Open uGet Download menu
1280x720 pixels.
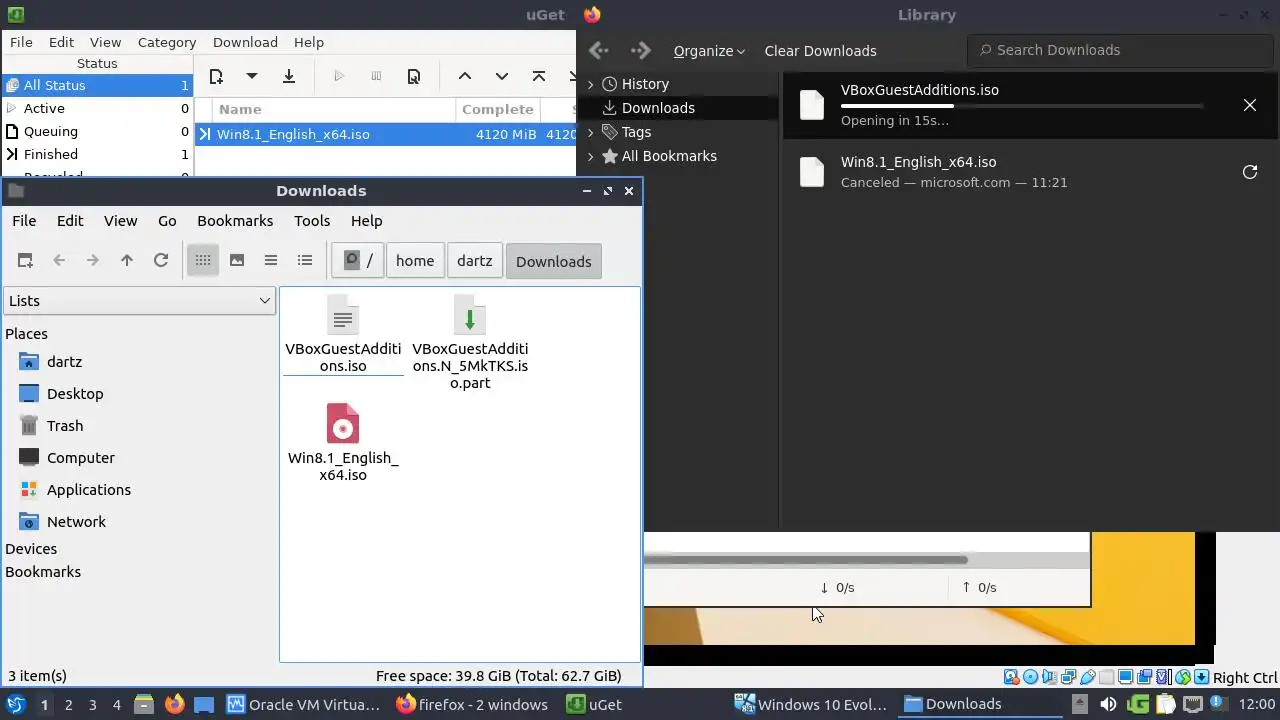point(245,42)
